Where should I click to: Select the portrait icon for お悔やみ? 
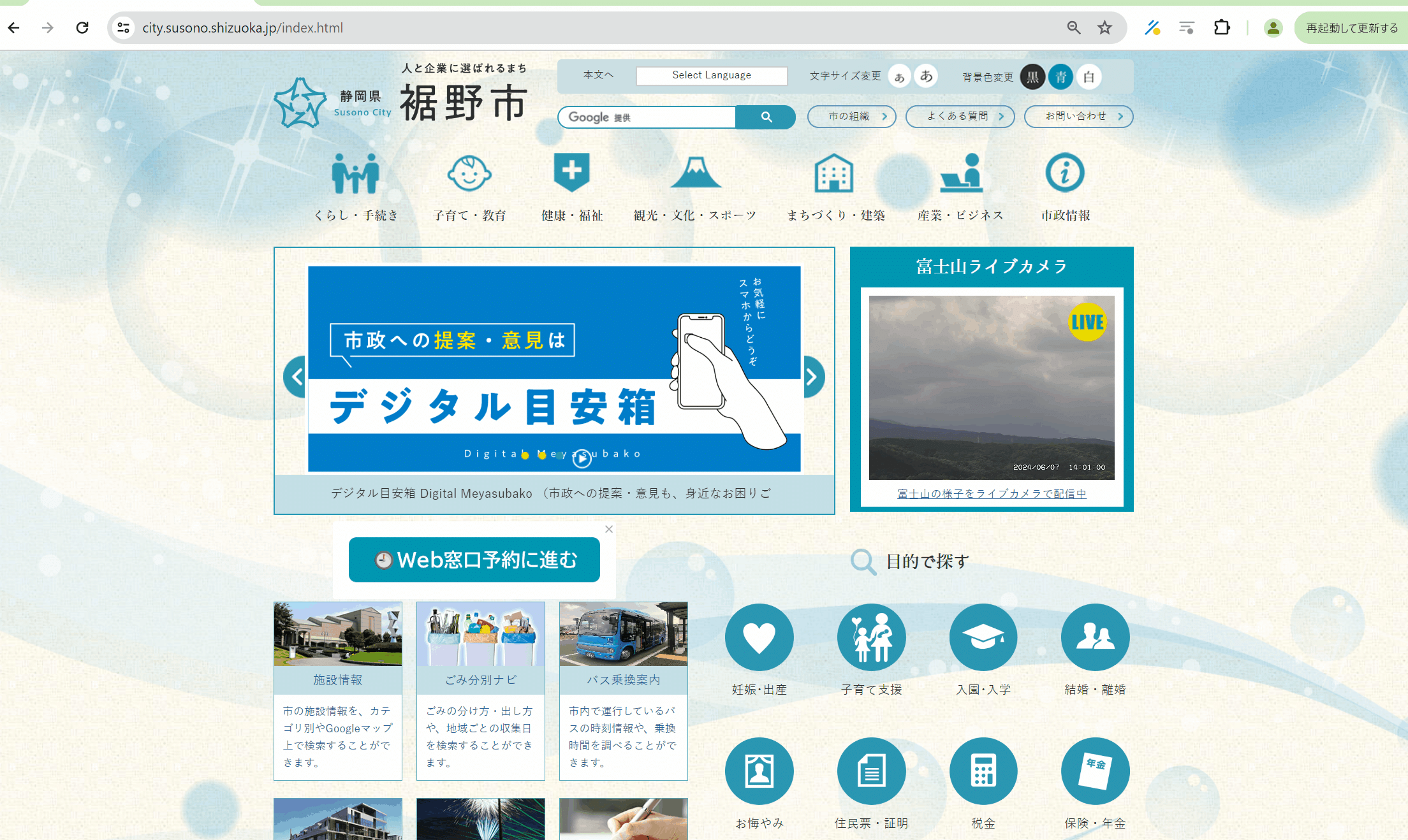tap(759, 771)
